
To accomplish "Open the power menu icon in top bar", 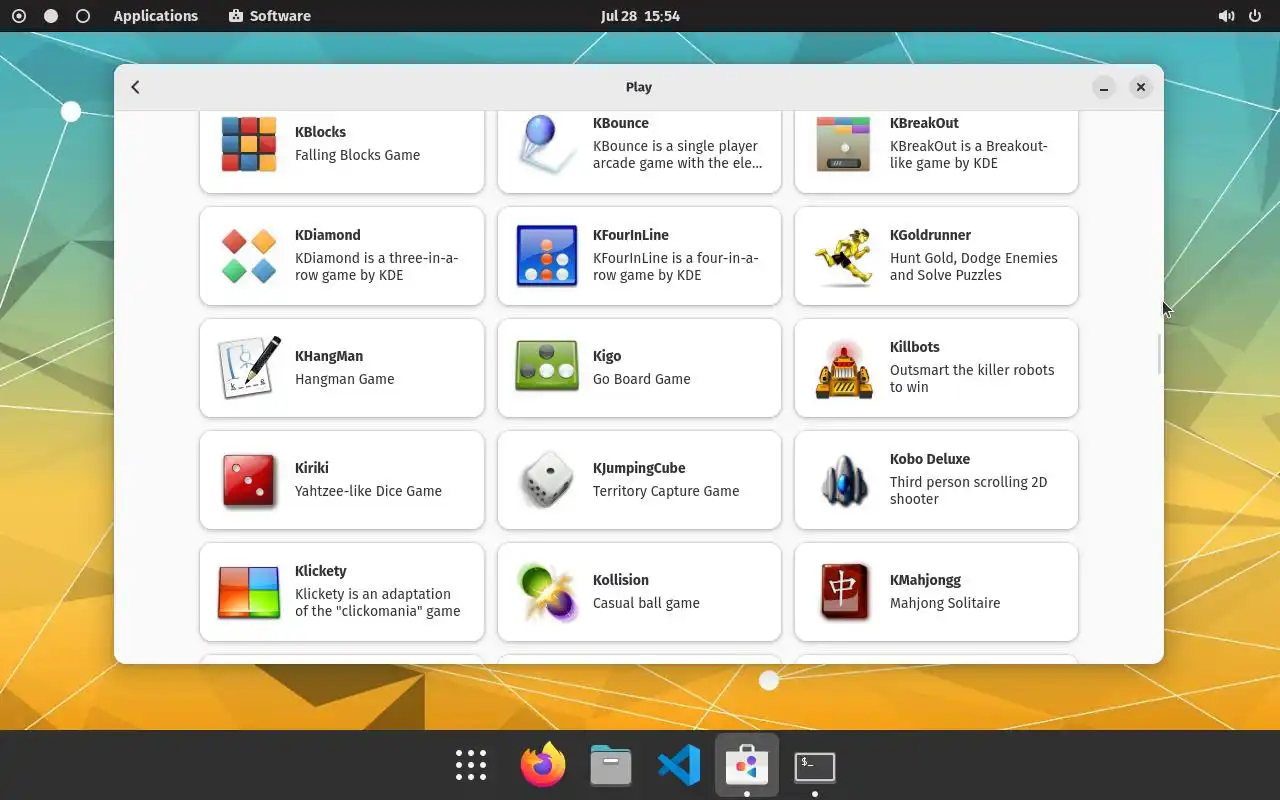I will click(x=1255, y=16).
